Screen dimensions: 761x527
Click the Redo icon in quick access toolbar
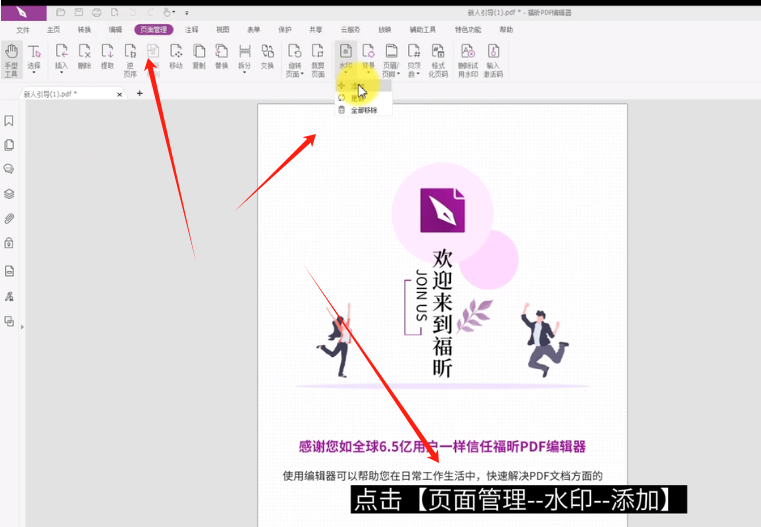150,12
